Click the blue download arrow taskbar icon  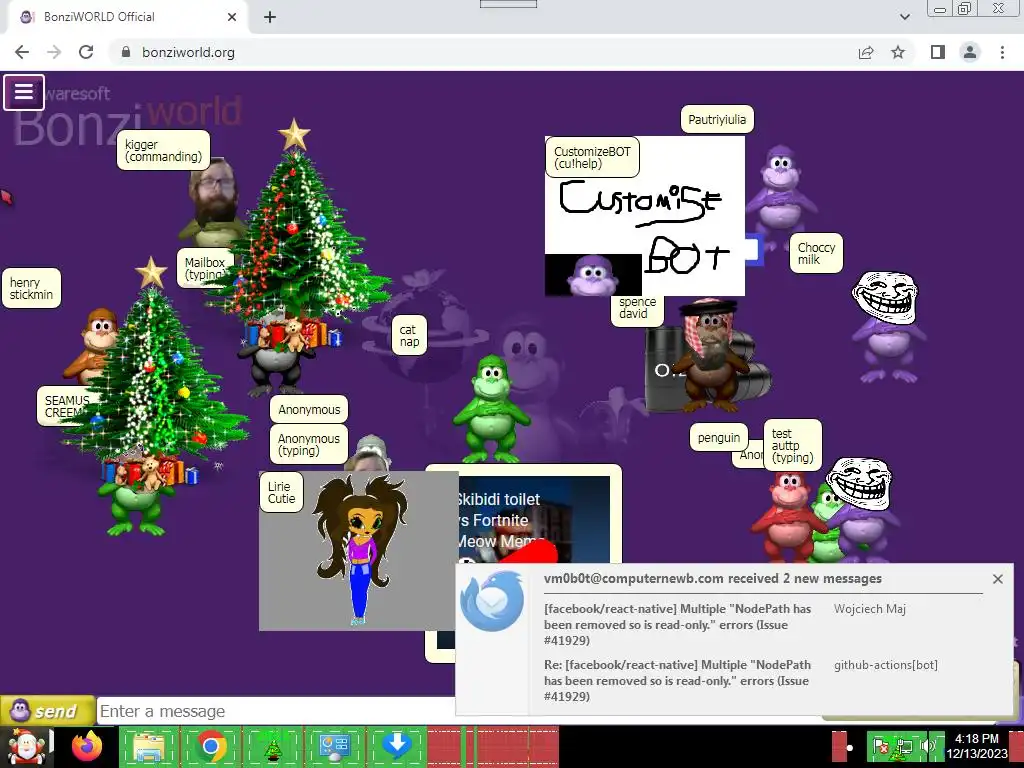pos(396,746)
